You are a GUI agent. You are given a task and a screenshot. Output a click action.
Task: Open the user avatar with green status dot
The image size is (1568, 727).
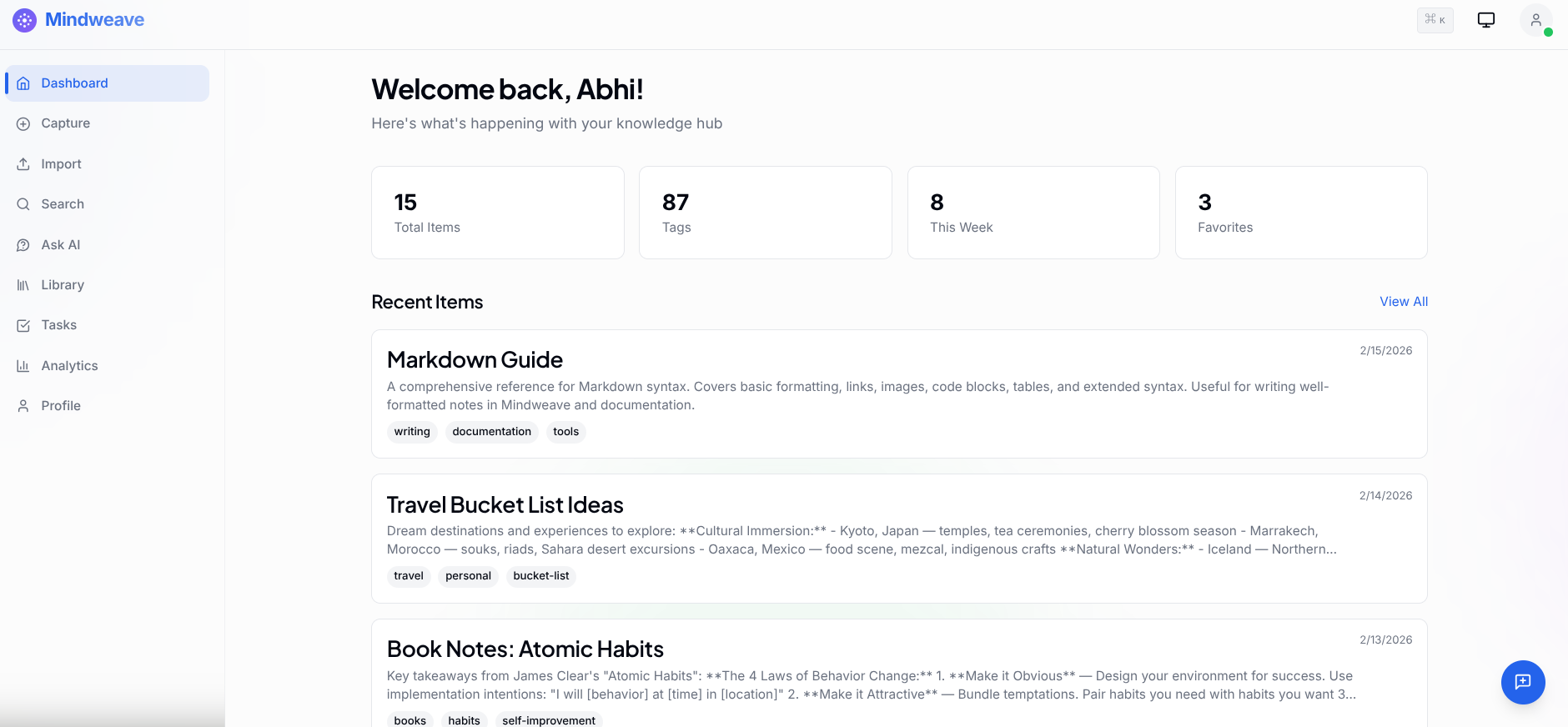(1536, 20)
